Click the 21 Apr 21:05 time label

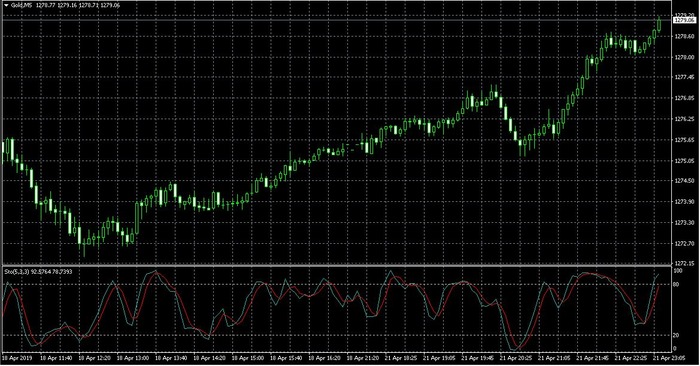coord(555,358)
